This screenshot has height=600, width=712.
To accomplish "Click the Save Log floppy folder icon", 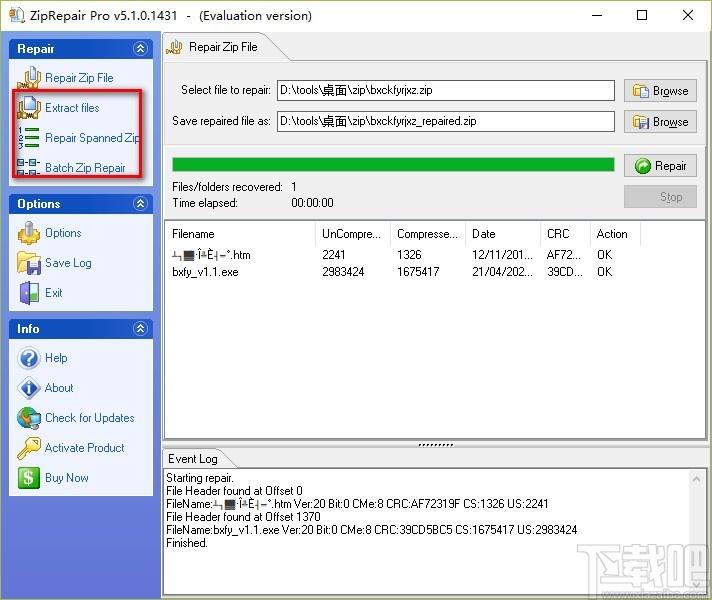I will coord(29,263).
